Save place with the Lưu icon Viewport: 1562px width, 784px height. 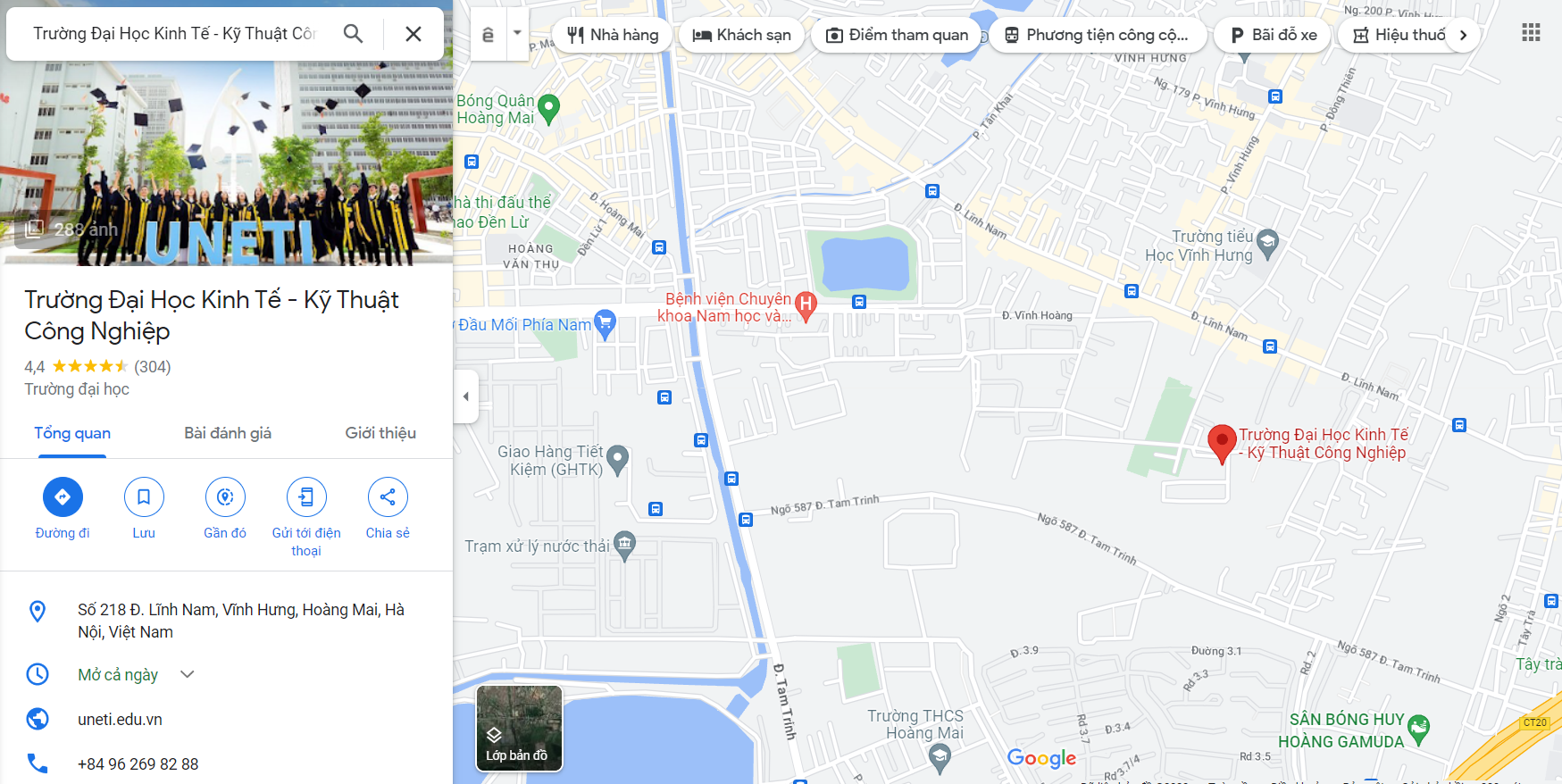[144, 497]
